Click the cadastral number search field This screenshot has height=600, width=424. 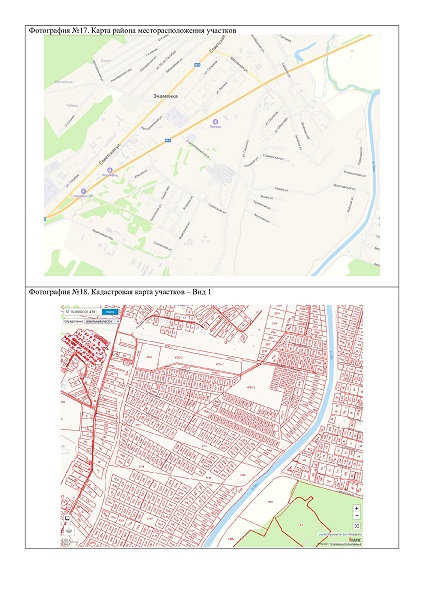coord(82,312)
